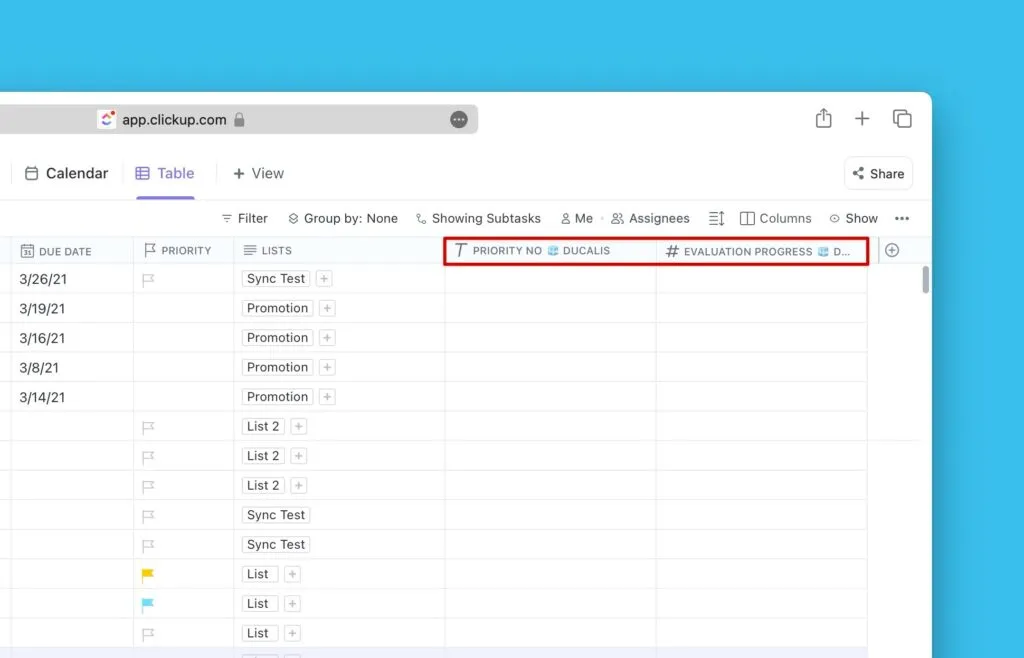Click the Share button
1024x658 pixels.
coord(878,173)
